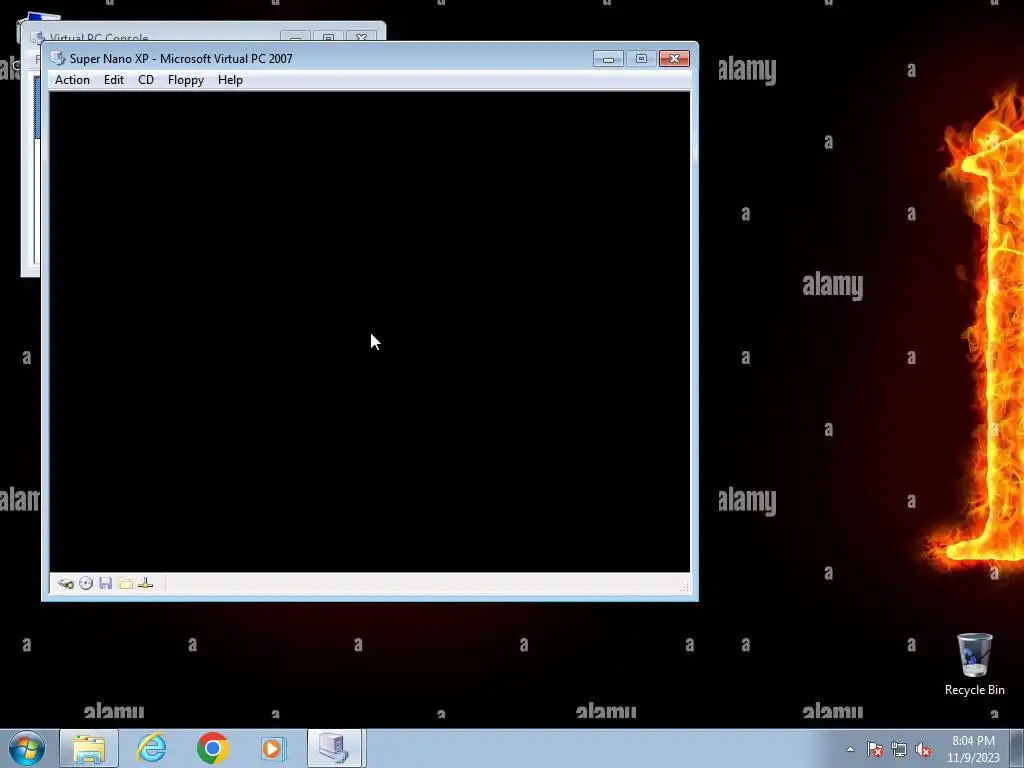Click the network tray icon
The width and height of the screenshot is (1024, 768).
899,750
